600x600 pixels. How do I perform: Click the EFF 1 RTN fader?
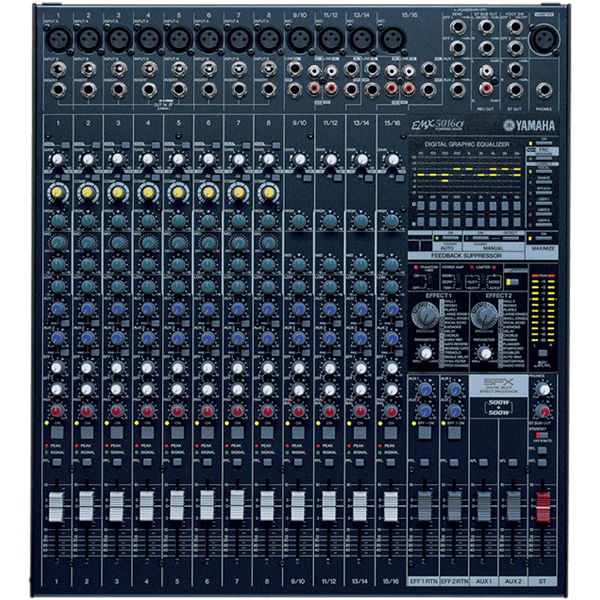(425, 503)
